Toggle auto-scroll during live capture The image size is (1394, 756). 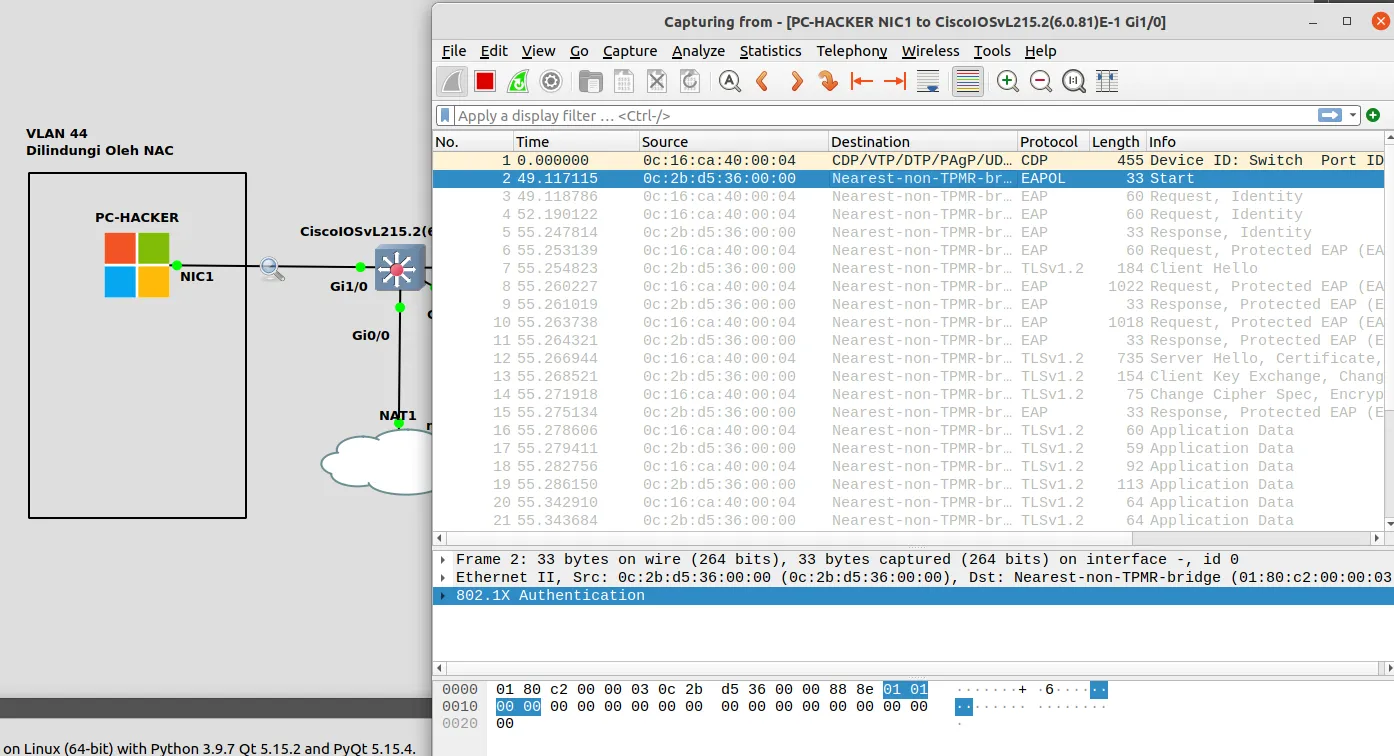[x=928, y=82]
